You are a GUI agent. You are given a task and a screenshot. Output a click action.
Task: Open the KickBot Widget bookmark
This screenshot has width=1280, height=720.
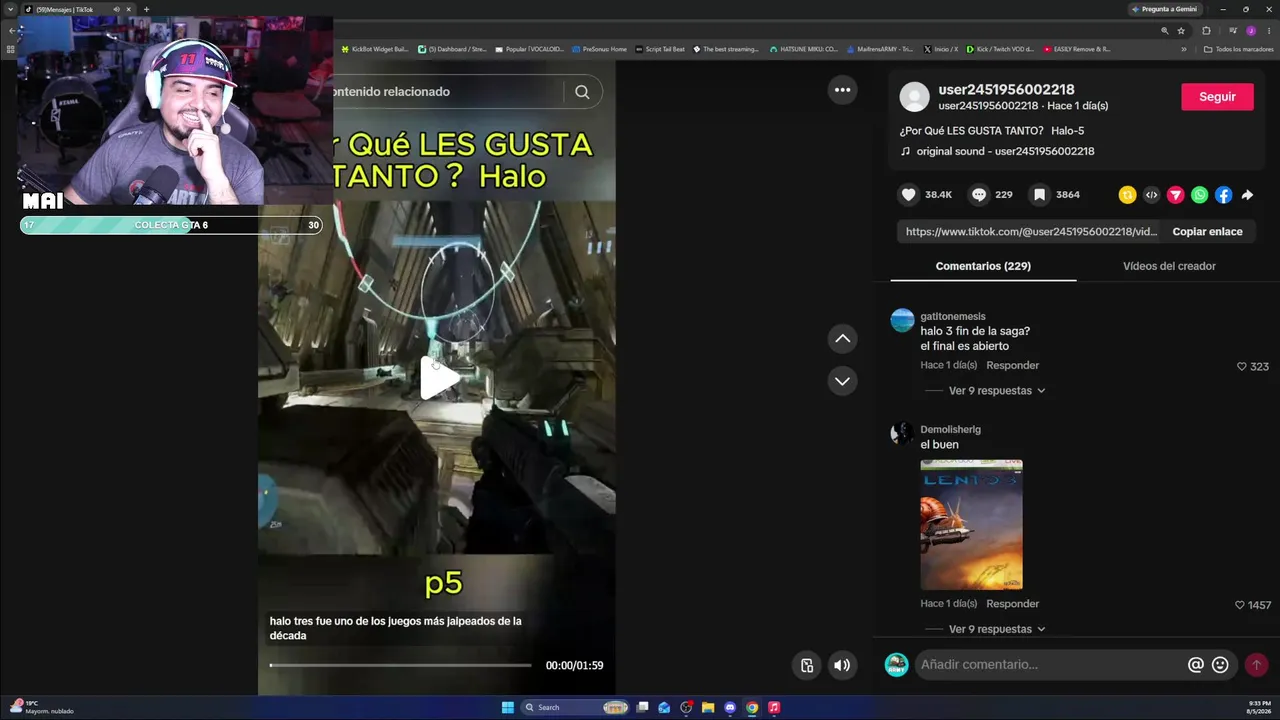[x=375, y=49]
